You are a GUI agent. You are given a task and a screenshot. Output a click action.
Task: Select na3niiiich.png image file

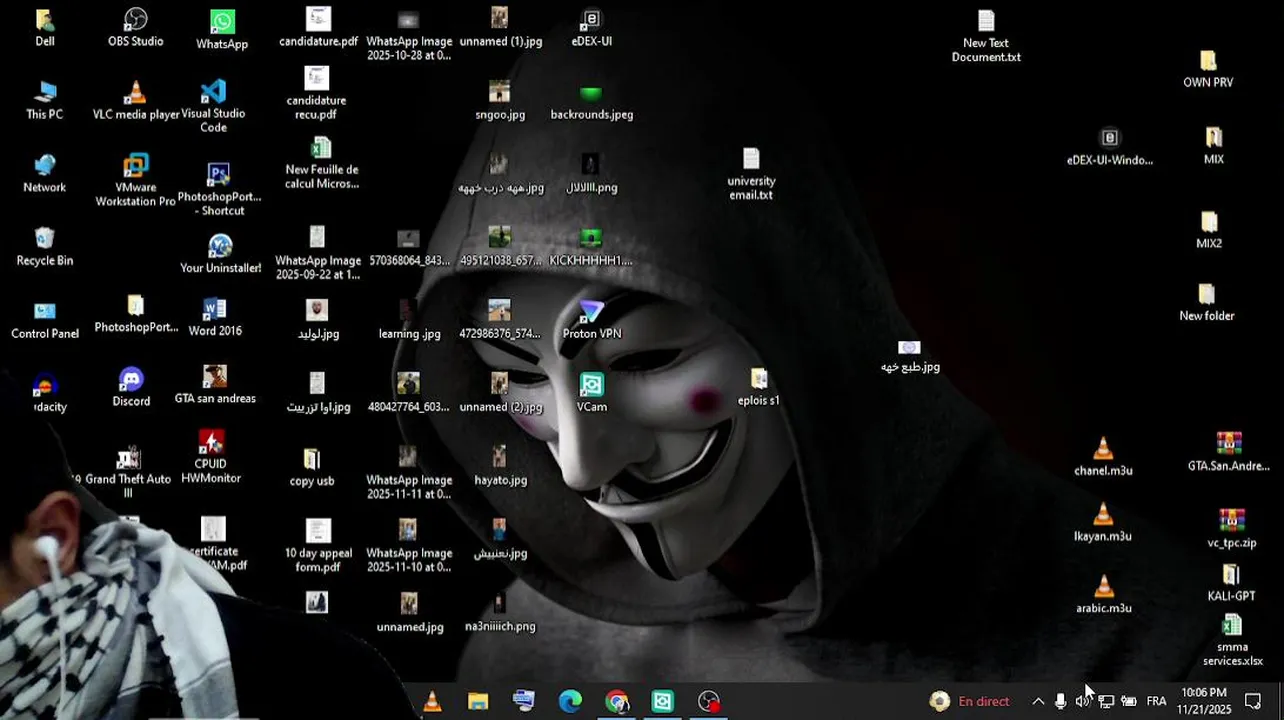[x=500, y=612]
